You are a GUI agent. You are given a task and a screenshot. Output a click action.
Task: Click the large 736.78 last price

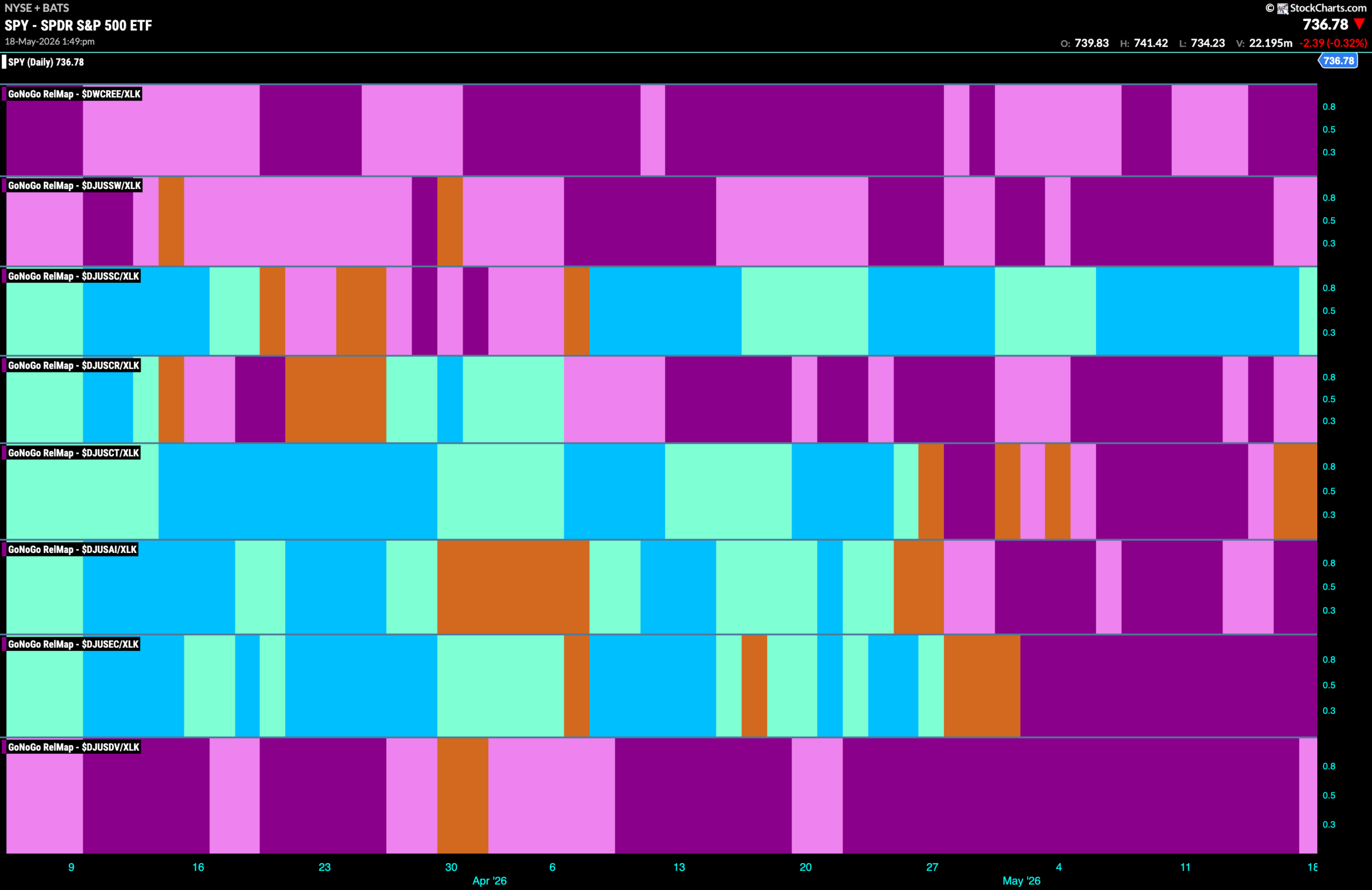tap(1325, 24)
